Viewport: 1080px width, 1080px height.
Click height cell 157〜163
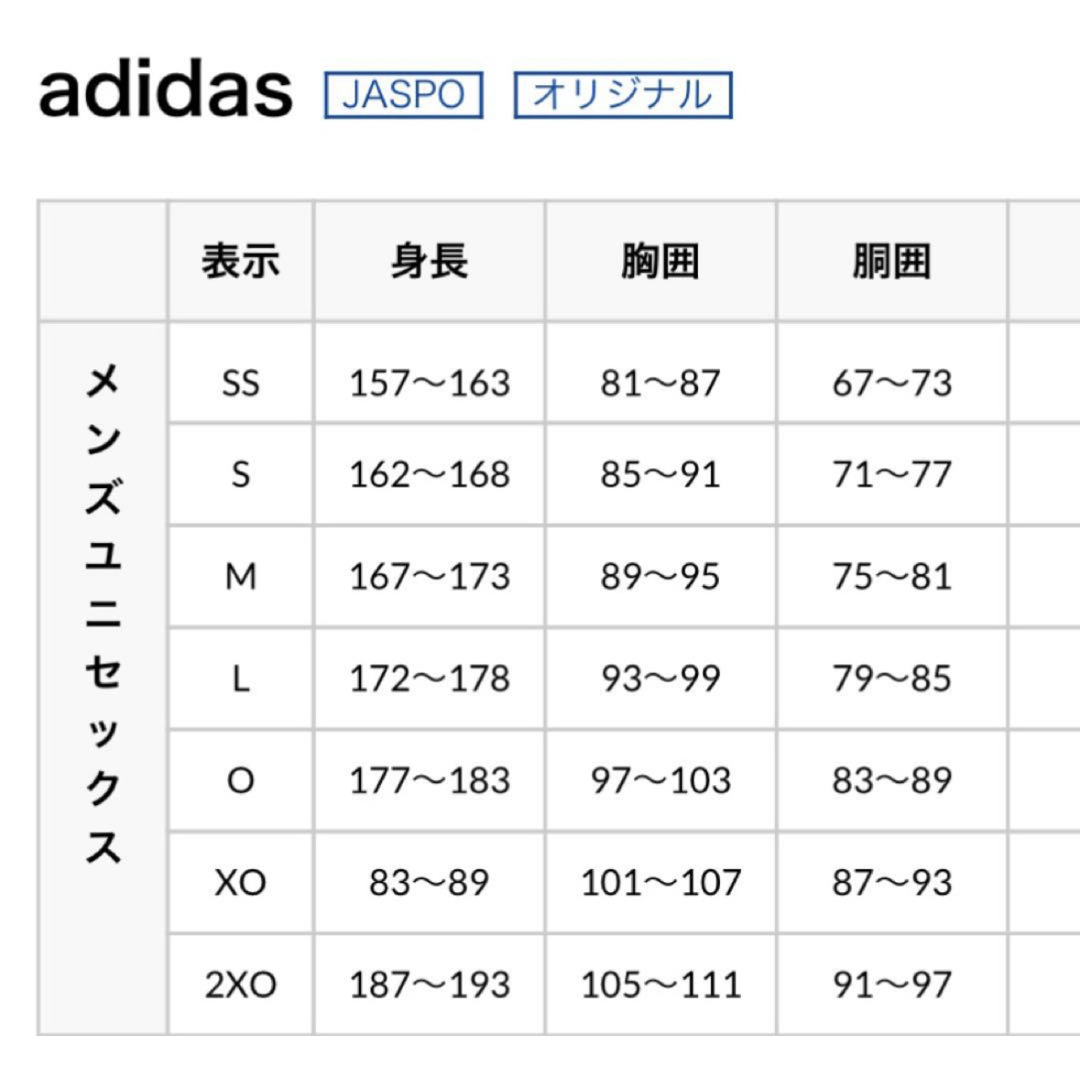click(x=429, y=382)
